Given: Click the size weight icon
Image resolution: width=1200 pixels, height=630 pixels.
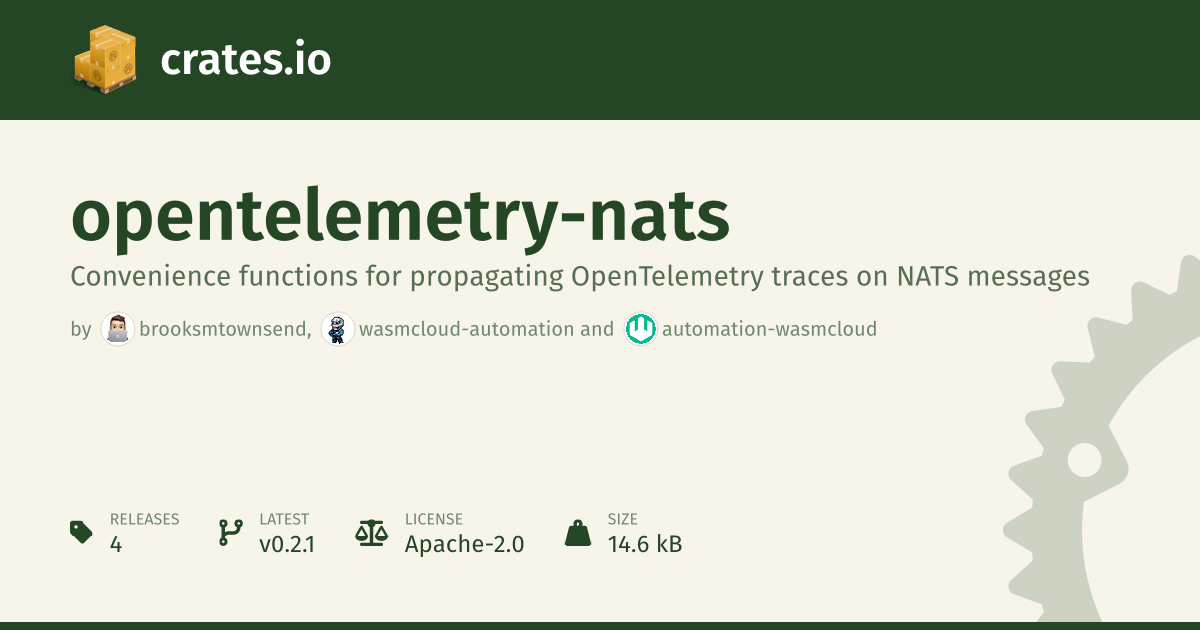Looking at the screenshot, I should coord(578,532).
